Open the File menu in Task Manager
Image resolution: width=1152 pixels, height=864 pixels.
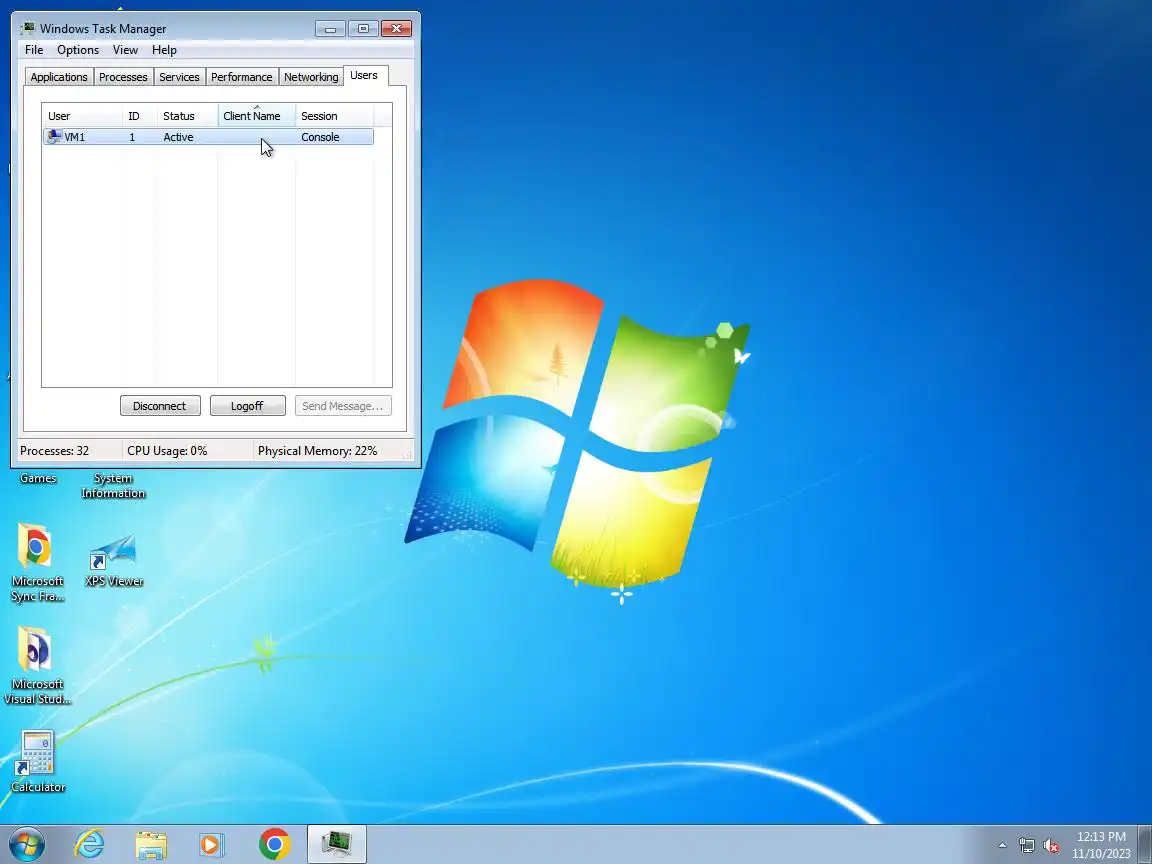(x=34, y=50)
